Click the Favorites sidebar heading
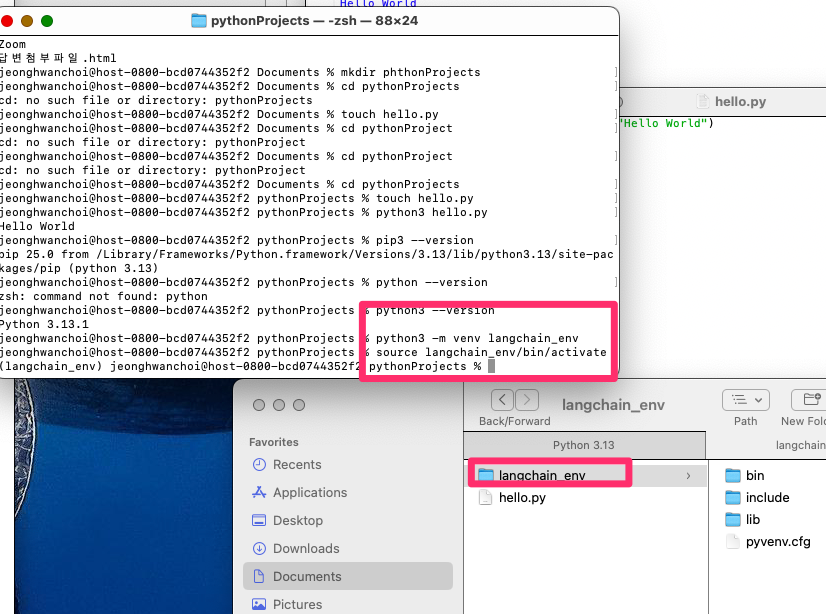This screenshot has width=826, height=614. click(274, 442)
